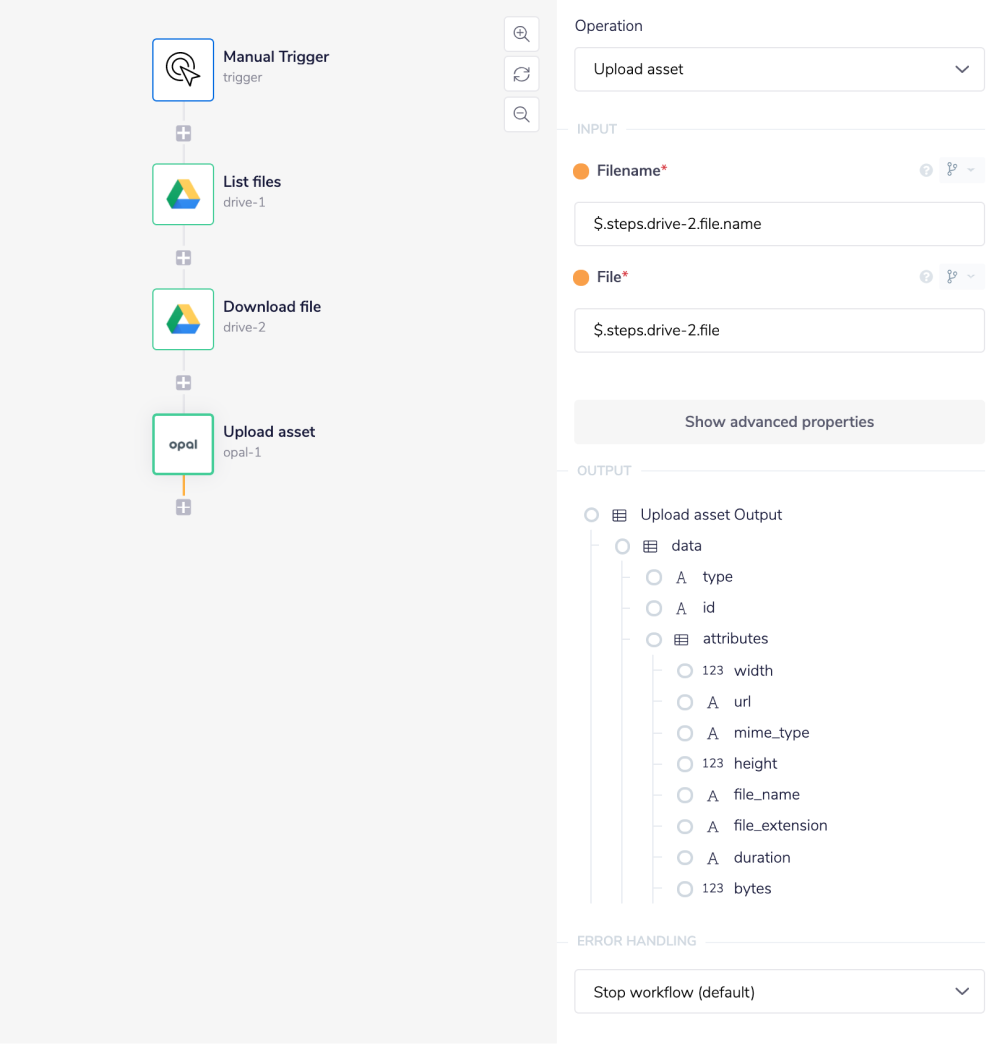Click the attributes node in output tree
This screenshot has width=1000, height=1044.
[735, 639]
